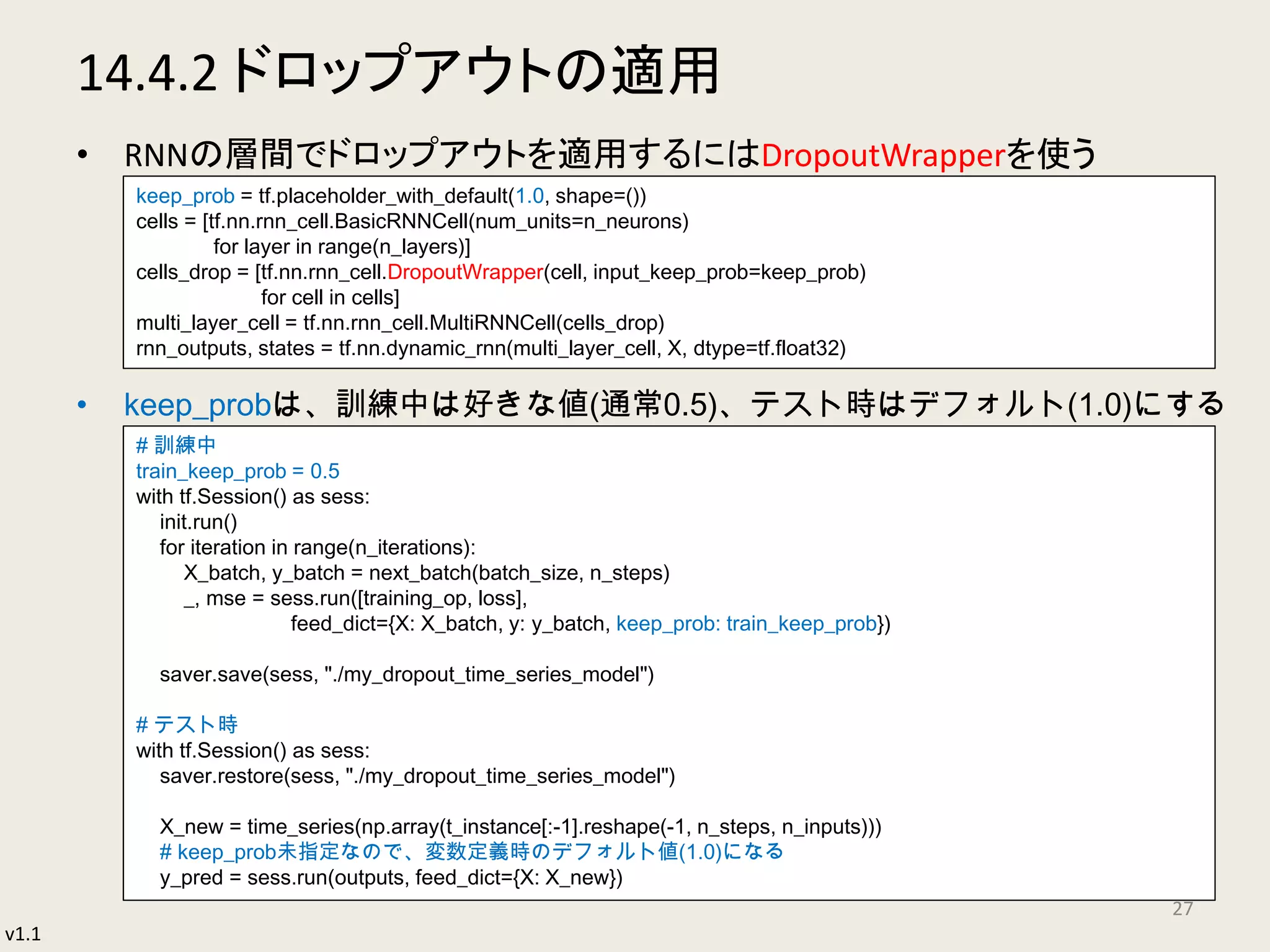Click the 'cells_drop = [tf.nn.rnn_cell.DropoutWrapper' code line

pyautogui.click(x=501, y=273)
